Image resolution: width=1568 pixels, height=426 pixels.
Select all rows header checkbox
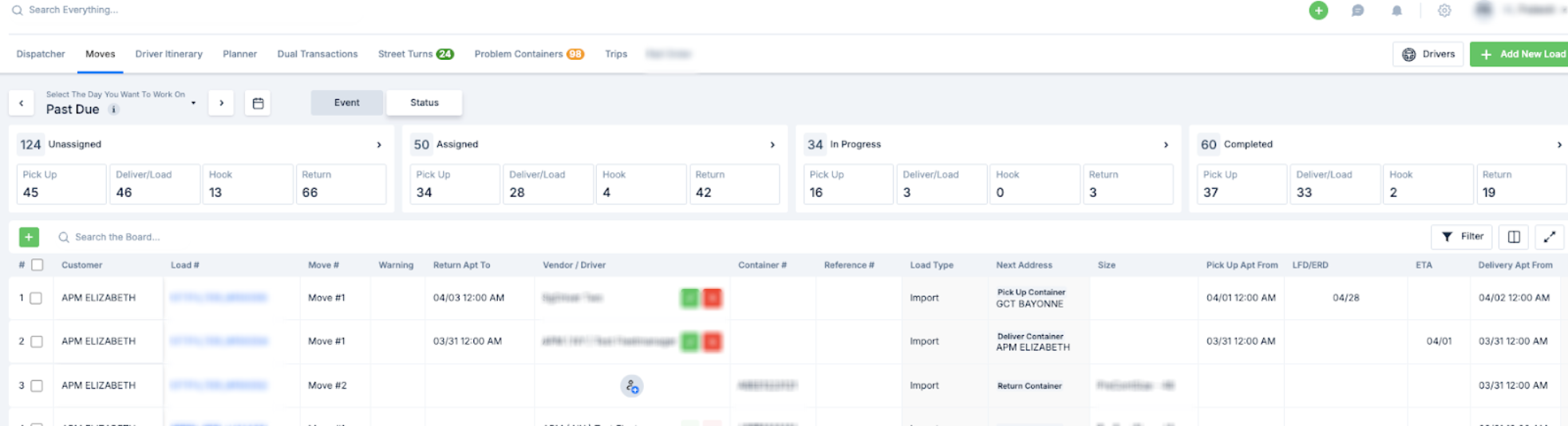click(37, 265)
